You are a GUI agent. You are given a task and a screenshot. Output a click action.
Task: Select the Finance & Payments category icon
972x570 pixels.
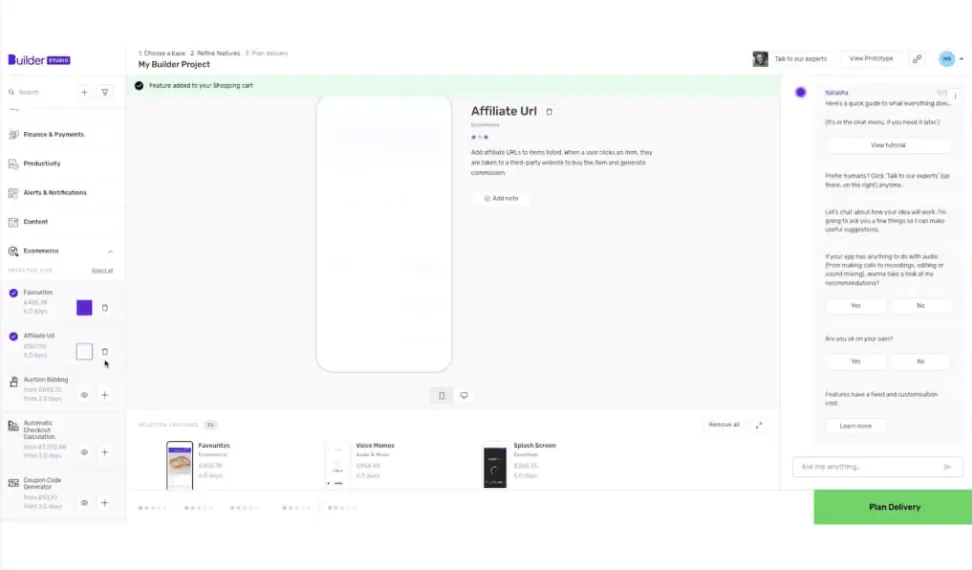pyautogui.click(x=13, y=134)
